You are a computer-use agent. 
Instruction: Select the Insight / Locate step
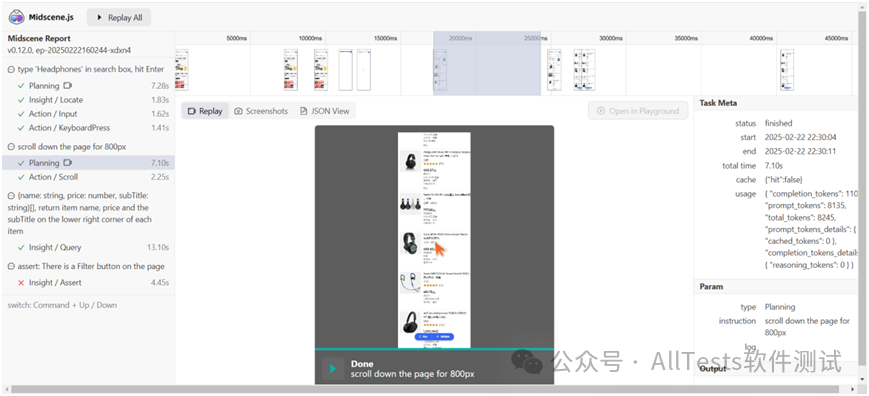(x=88, y=100)
